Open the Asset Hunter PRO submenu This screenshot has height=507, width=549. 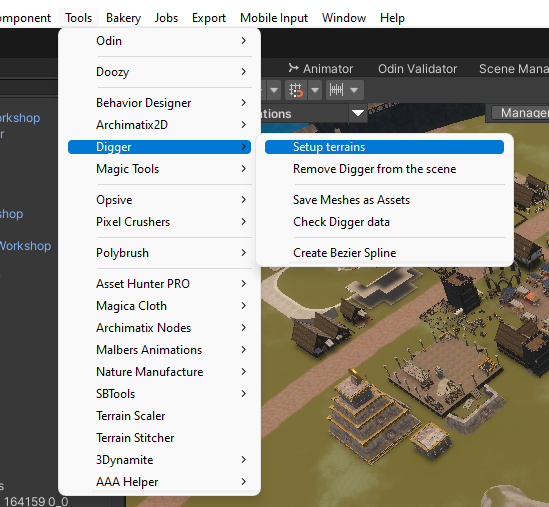[x=159, y=284]
